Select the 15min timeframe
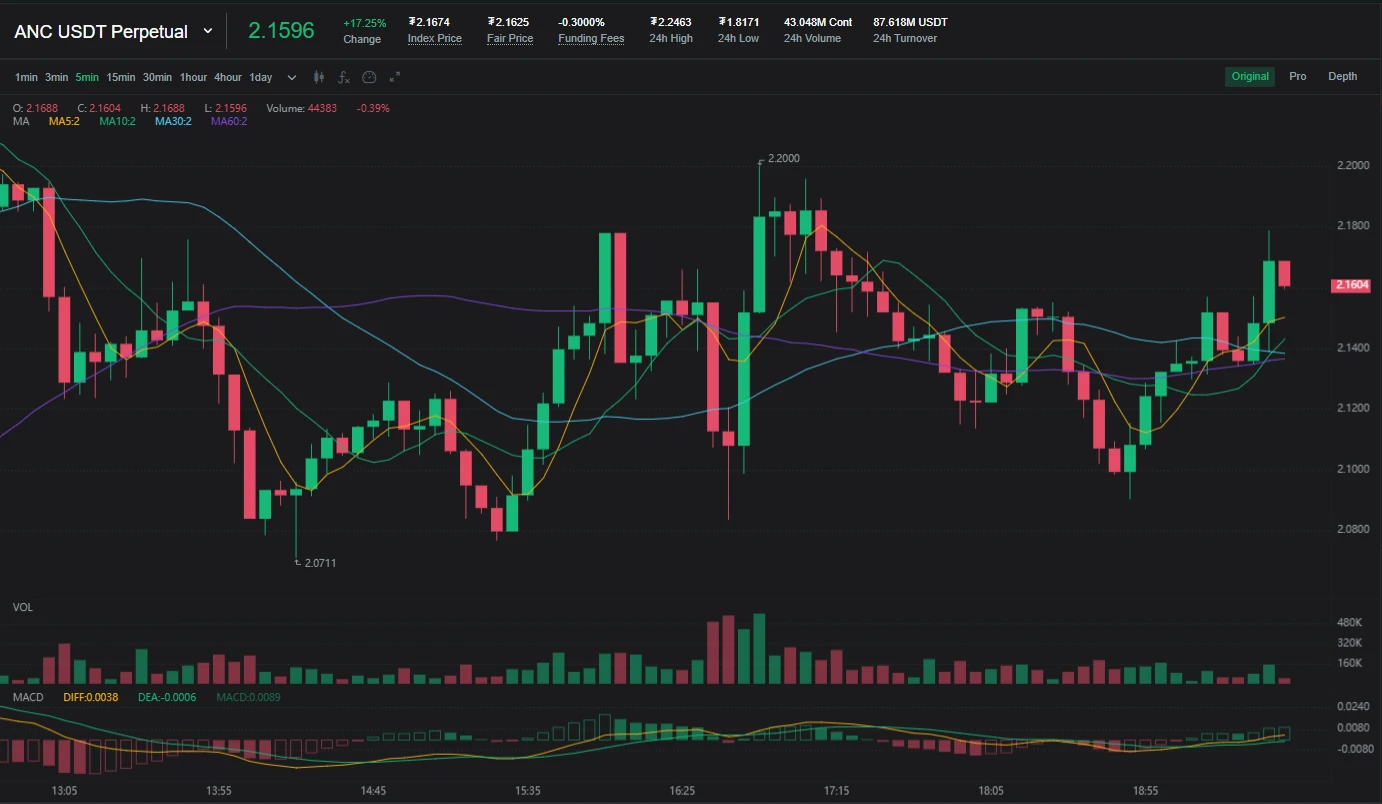1382x804 pixels. (121, 77)
